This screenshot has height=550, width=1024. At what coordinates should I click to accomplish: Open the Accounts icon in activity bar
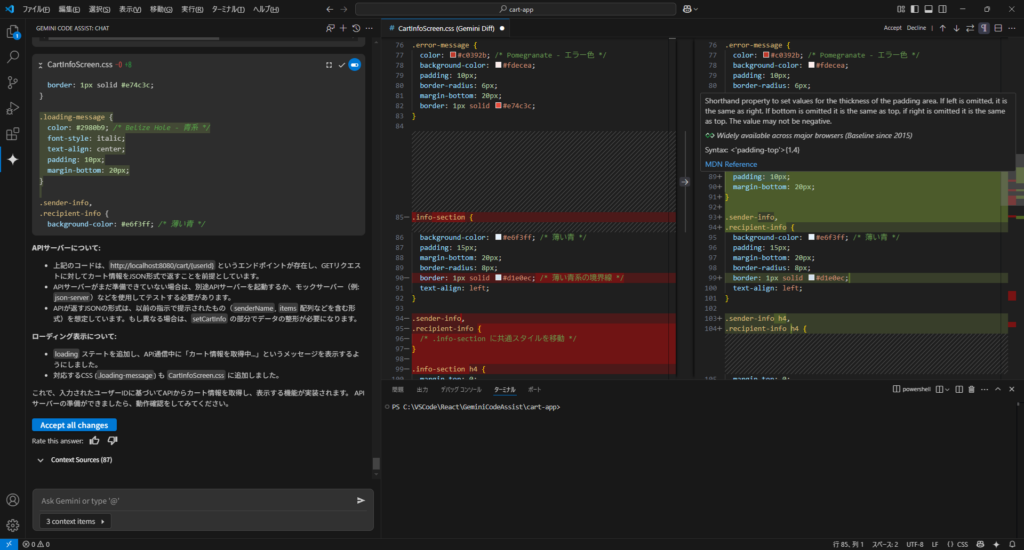point(12,500)
